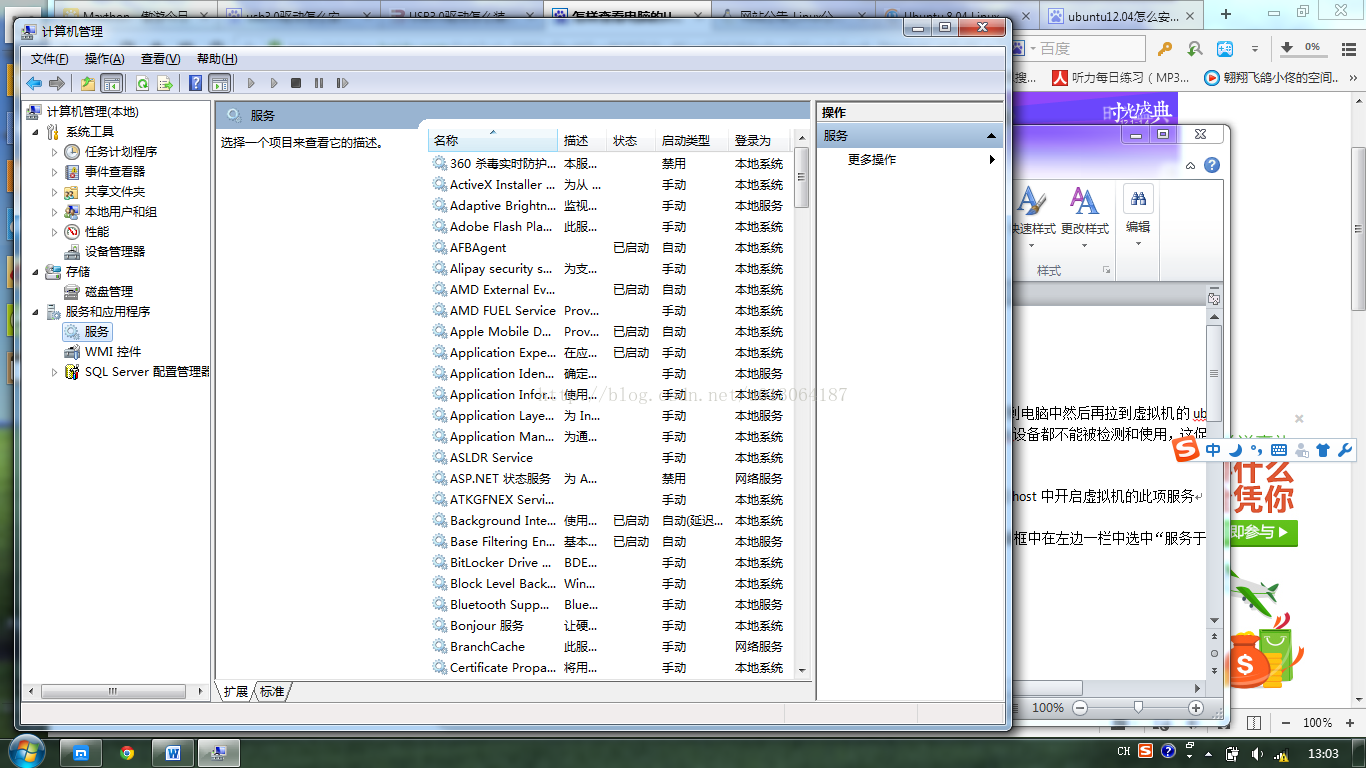Image resolution: width=1366 pixels, height=768 pixels.
Task: Click the blue Help question-mark toolbar icon
Action: pyautogui.click(x=196, y=84)
